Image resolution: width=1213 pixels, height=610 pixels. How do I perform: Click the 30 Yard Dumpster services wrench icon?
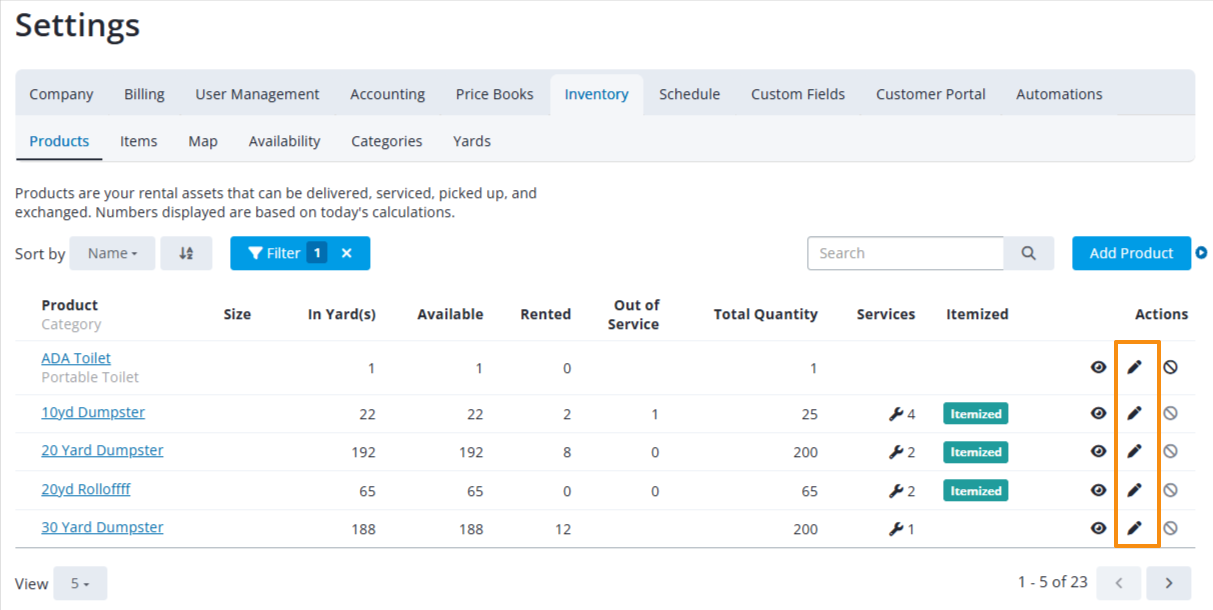896,529
